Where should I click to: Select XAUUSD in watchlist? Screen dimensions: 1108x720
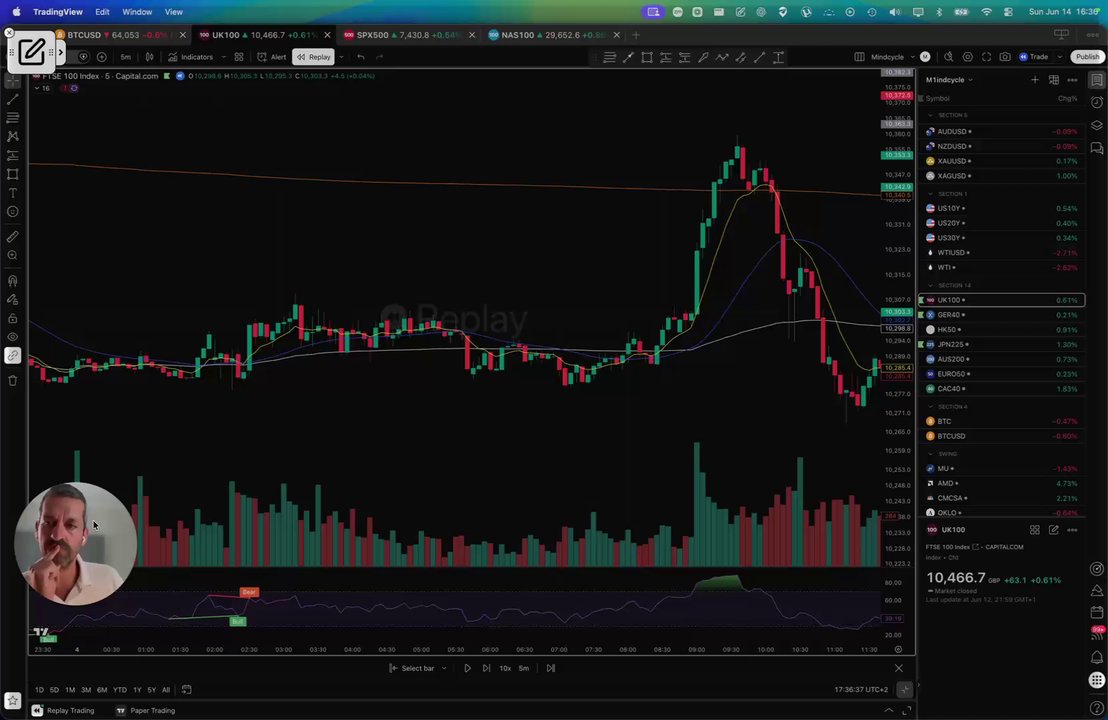click(1001, 161)
